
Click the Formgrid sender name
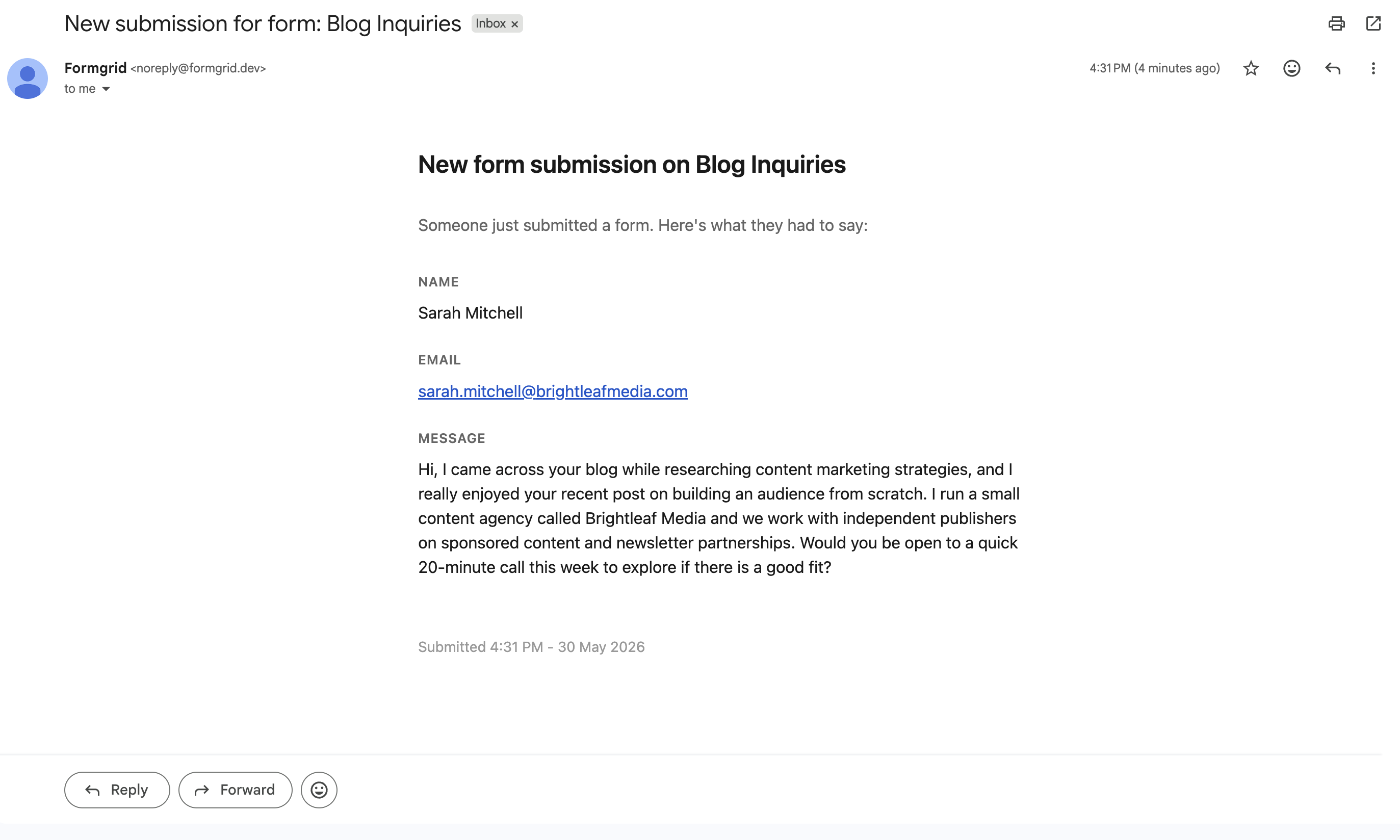tap(95, 68)
